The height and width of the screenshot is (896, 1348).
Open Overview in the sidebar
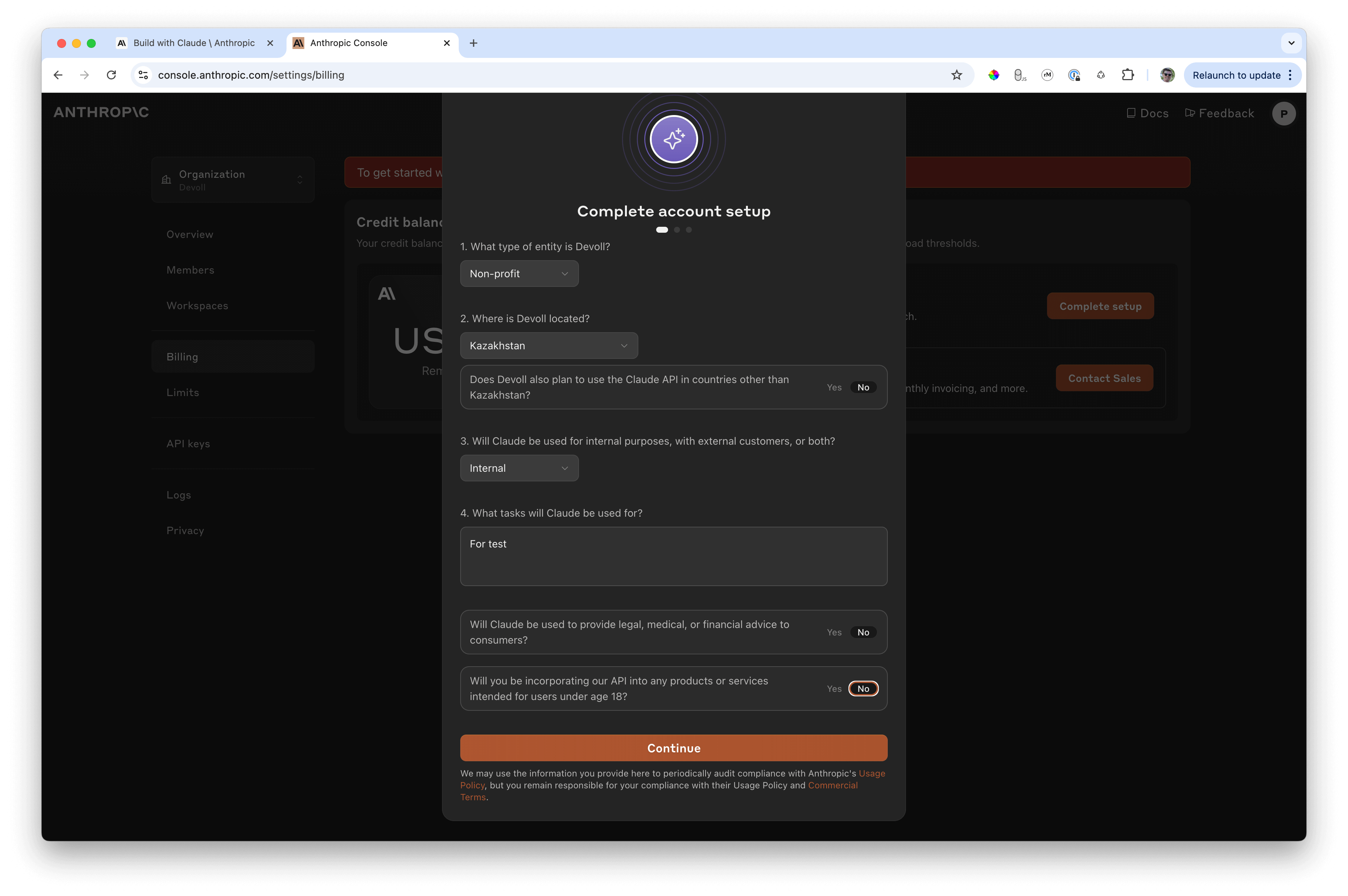point(190,234)
